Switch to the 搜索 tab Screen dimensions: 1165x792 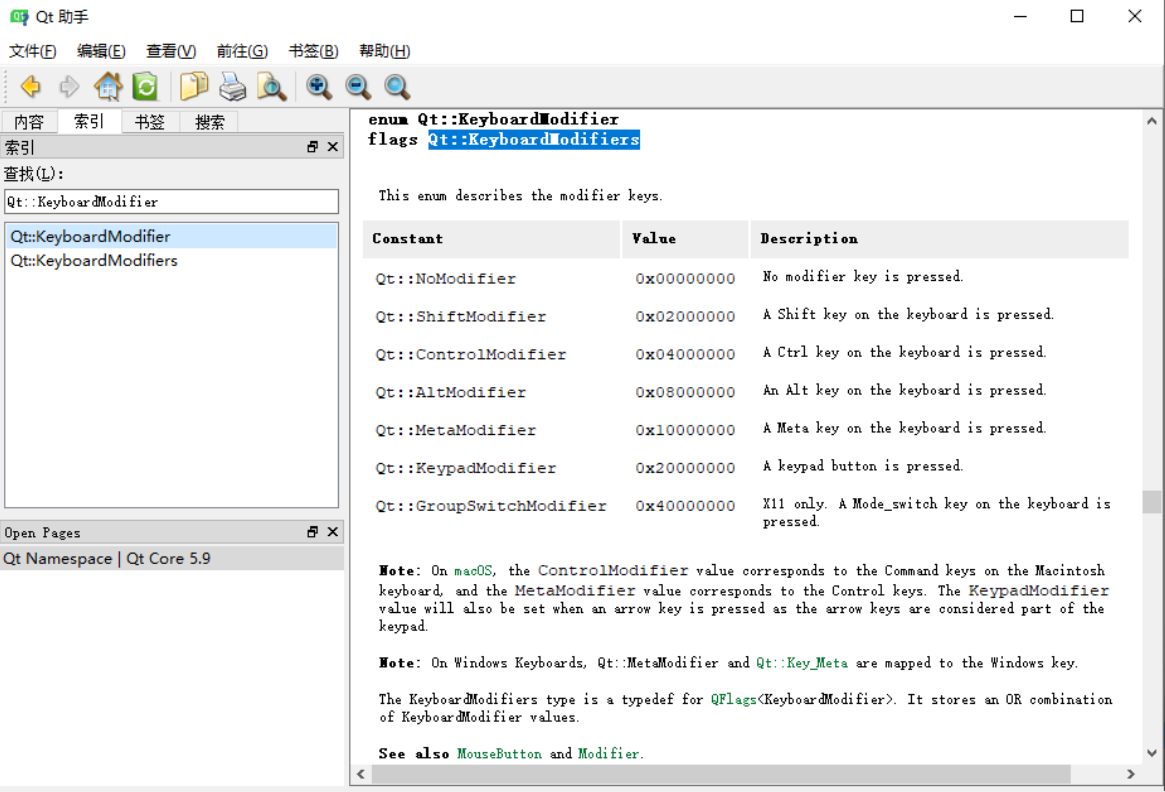(x=210, y=122)
